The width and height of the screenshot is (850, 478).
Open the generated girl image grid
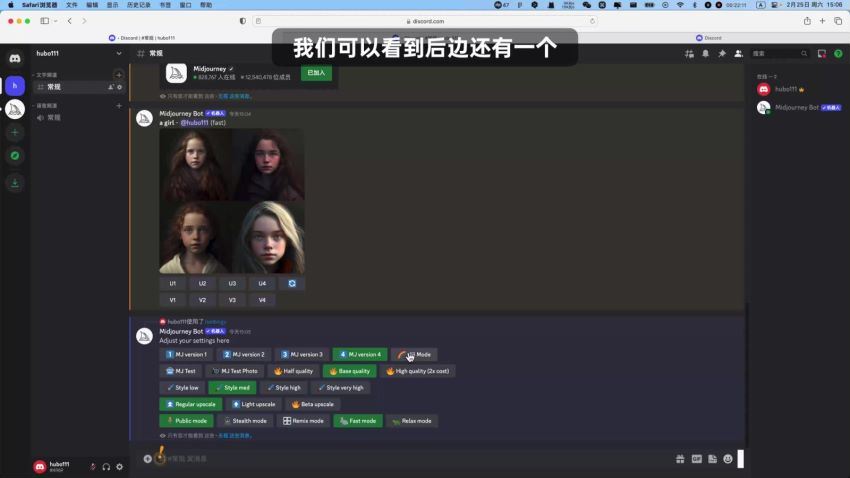(232, 201)
